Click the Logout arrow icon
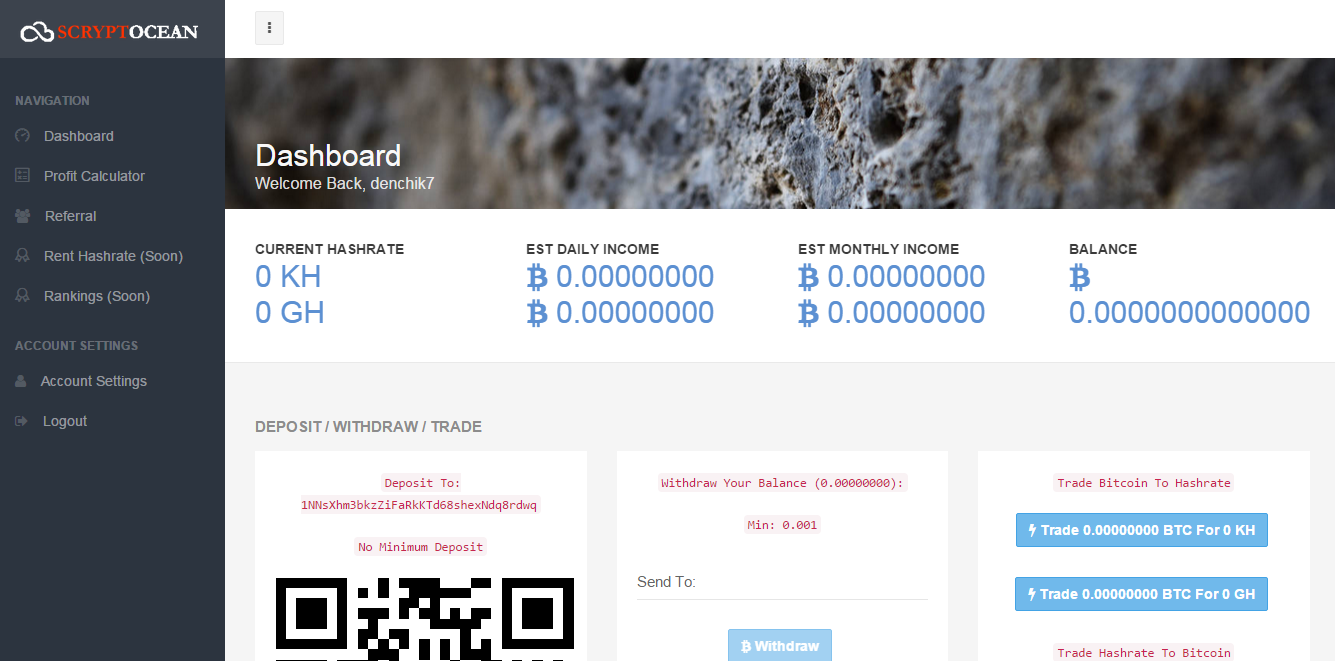This screenshot has height=661, width=1335. (x=21, y=421)
